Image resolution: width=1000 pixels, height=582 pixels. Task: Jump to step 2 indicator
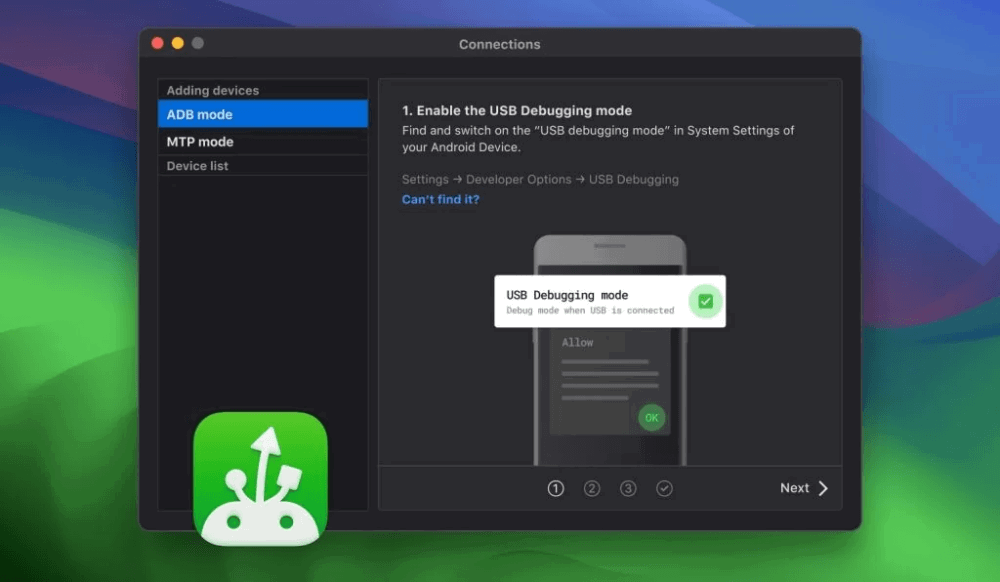592,488
